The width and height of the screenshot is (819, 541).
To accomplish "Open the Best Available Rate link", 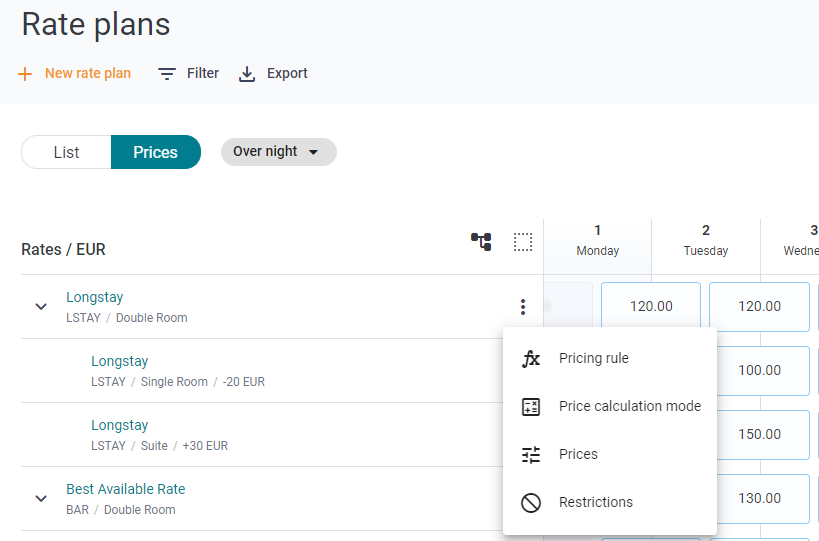I will [x=126, y=489].
